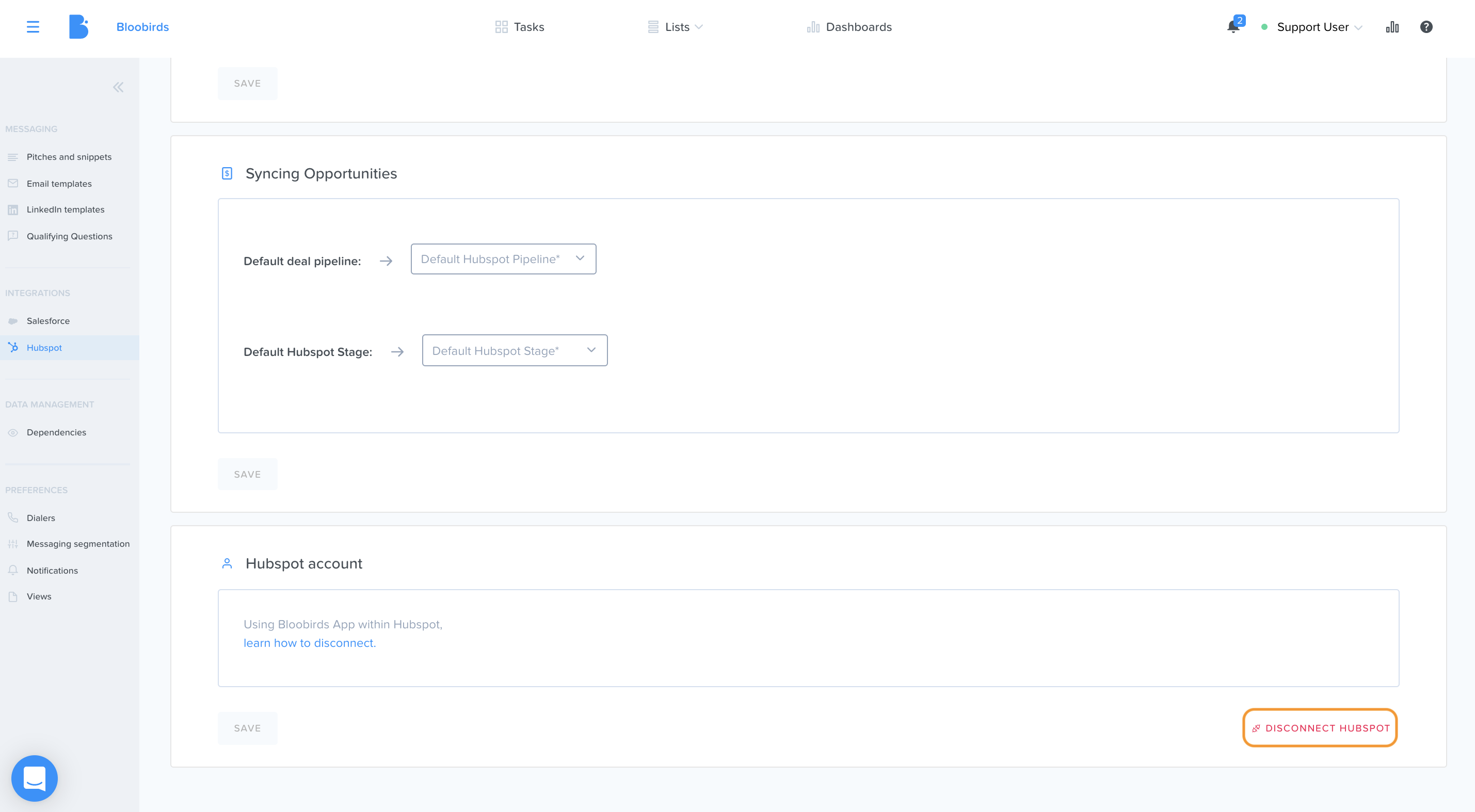1475x812 pixels.
Task: Open Qualifying Questions page
Action: point(69,236)
